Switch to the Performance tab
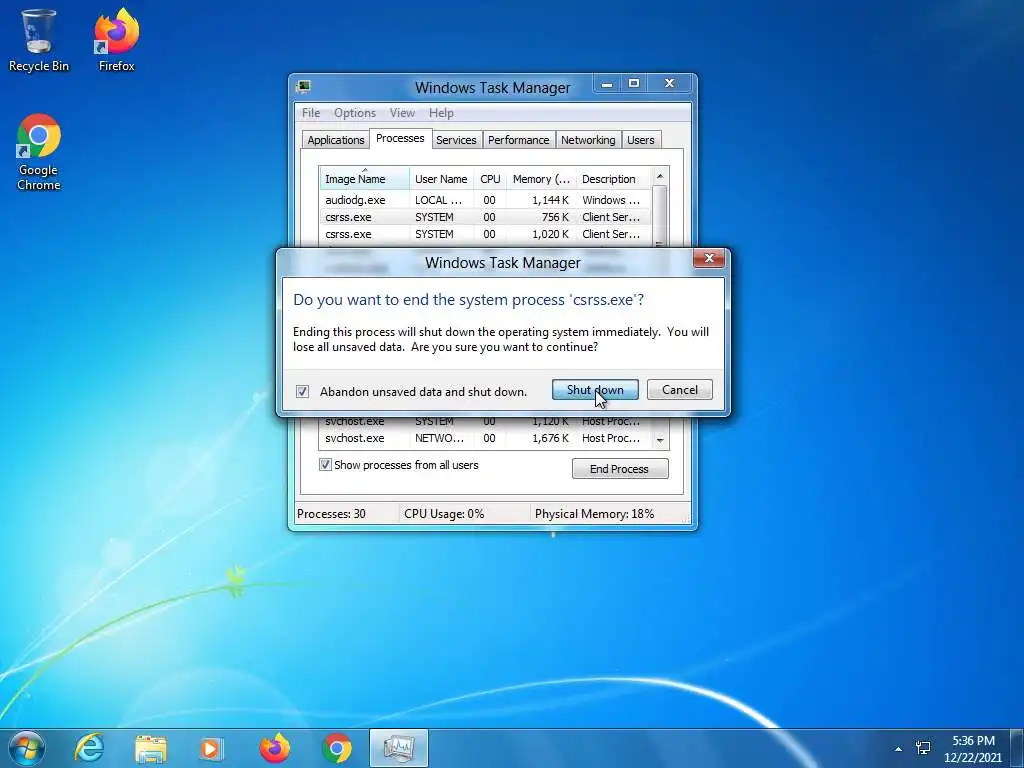This screenshot has width=1024, height=768. (x=519, y=140)
